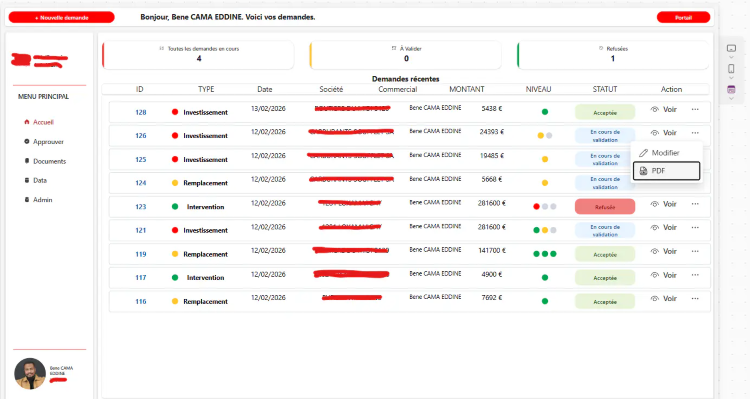Open the À Valider summary card
This screenshot has height=399, width=750.
(x=406, y=55)
